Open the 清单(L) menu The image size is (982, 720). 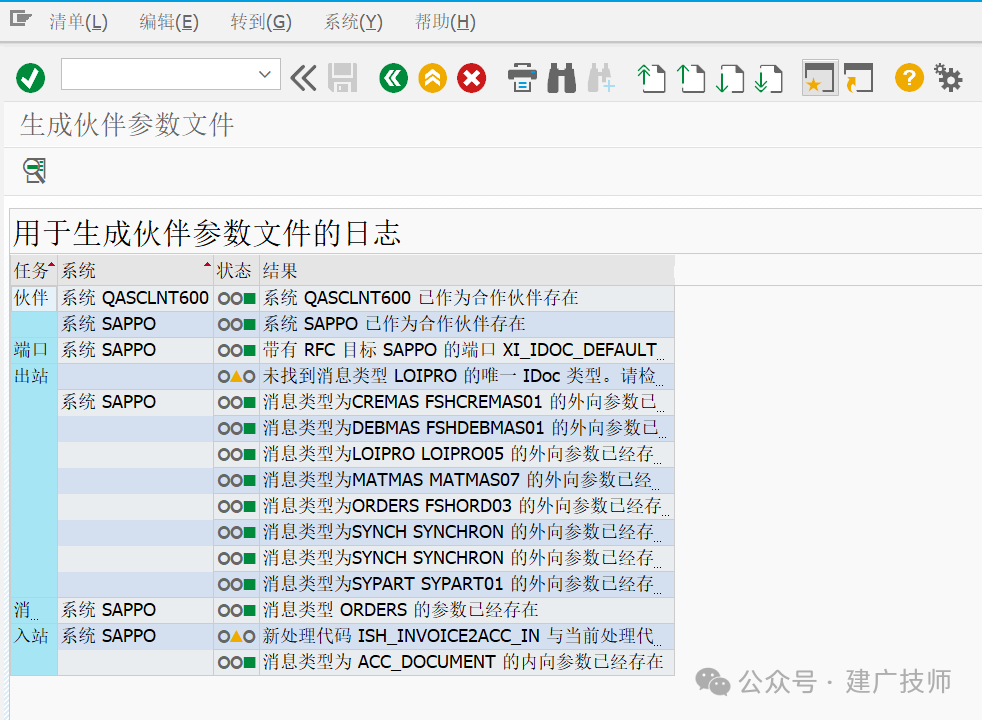[78, 22]
